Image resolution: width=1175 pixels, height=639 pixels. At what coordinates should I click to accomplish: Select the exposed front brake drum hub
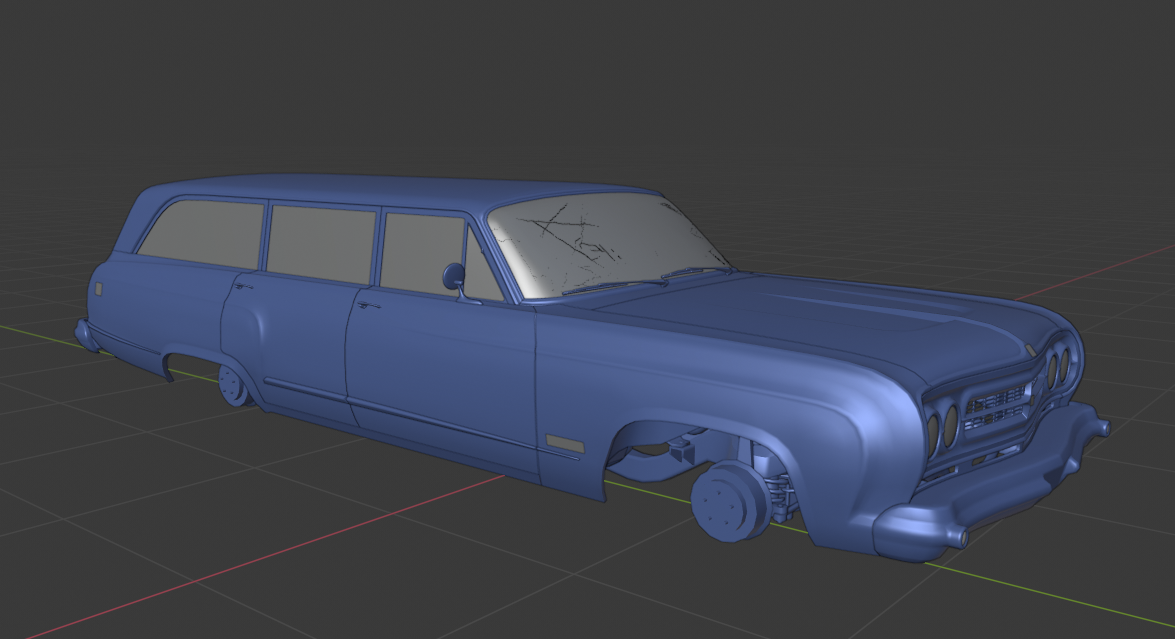[x=729, y=501]
